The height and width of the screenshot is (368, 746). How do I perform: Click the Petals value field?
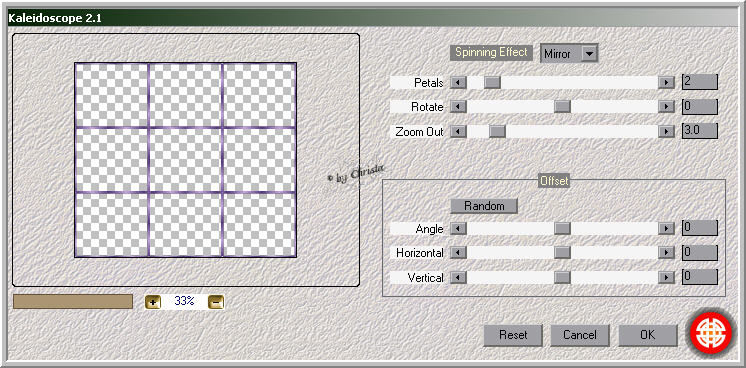coord(699,82)
